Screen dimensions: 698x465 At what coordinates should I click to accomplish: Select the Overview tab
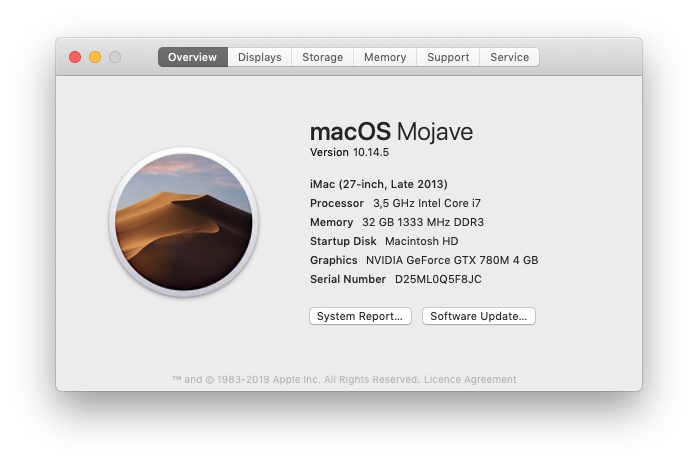point(192,57)
